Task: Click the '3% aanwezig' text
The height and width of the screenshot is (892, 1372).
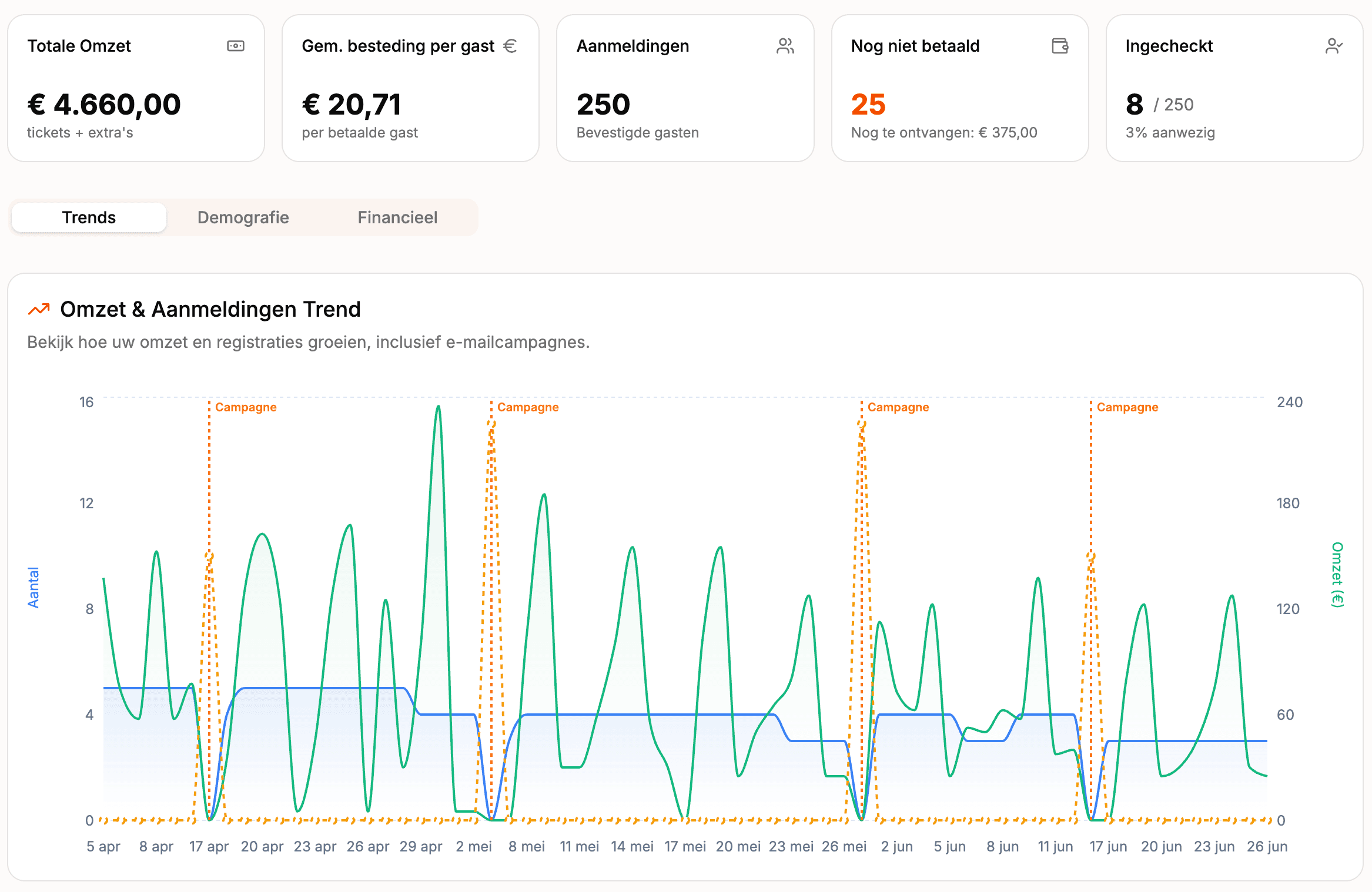Action: [x=1170, y=133]
